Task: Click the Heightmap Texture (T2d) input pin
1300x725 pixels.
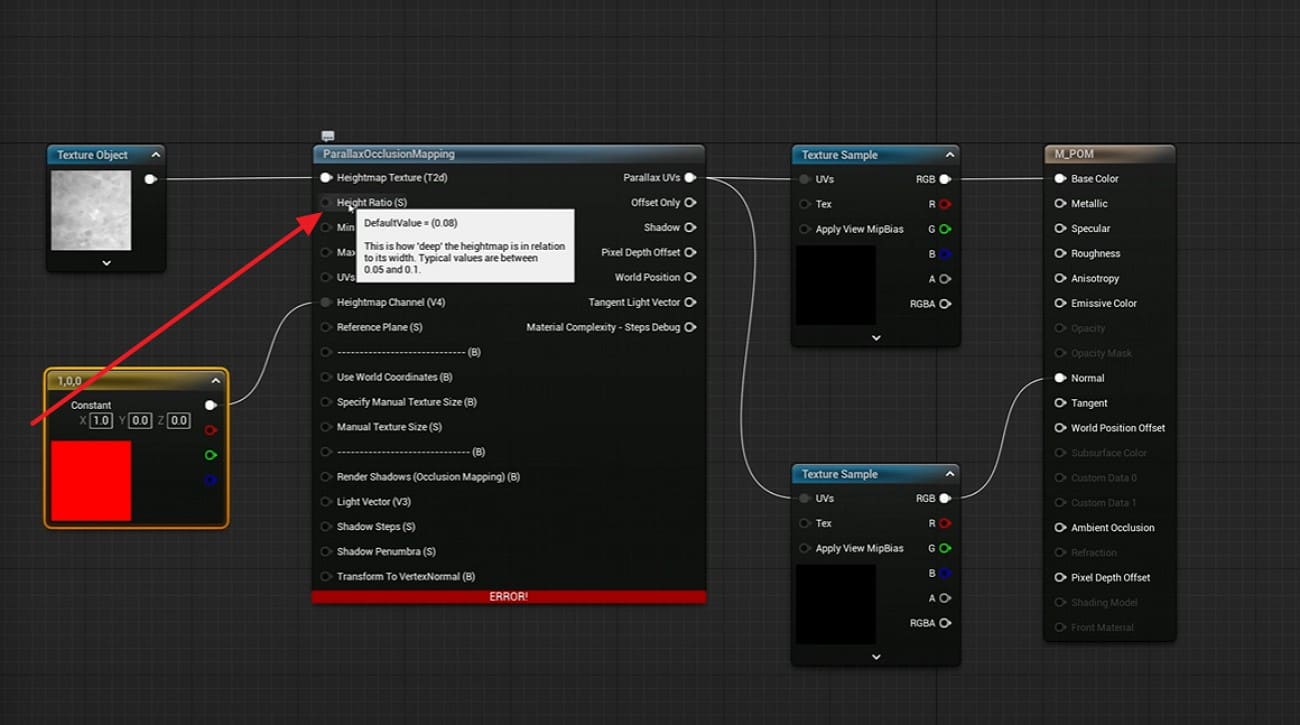Action: [326, 178]
